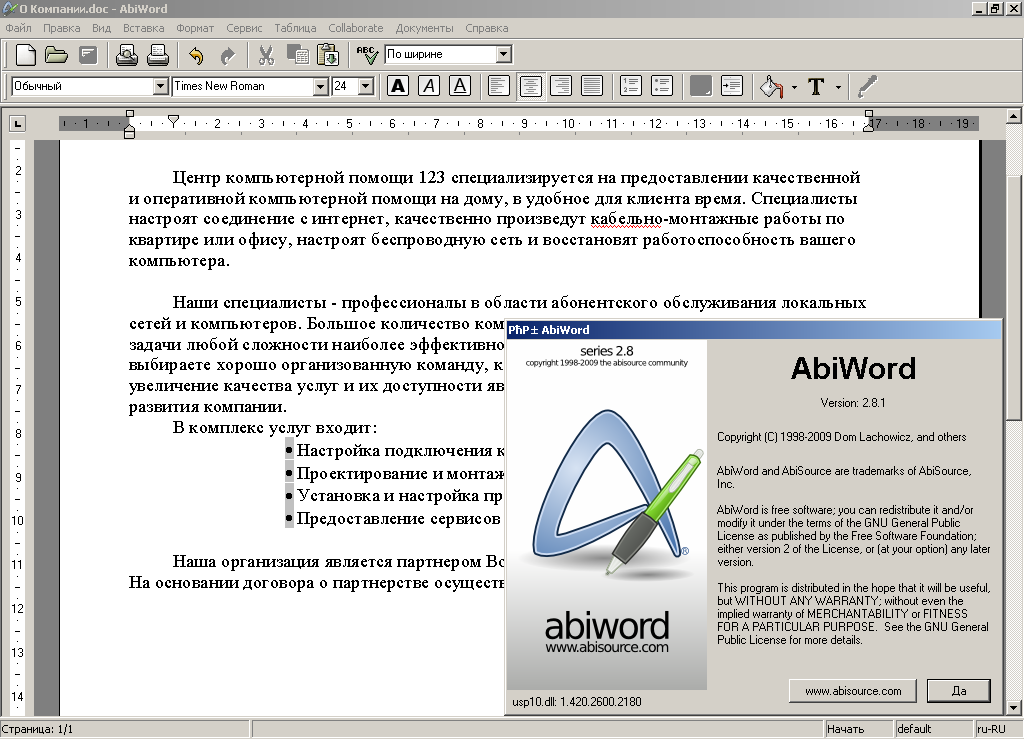1024x739 pixels.
Task: Open the Collaborate menu
Action: [356, 28]
